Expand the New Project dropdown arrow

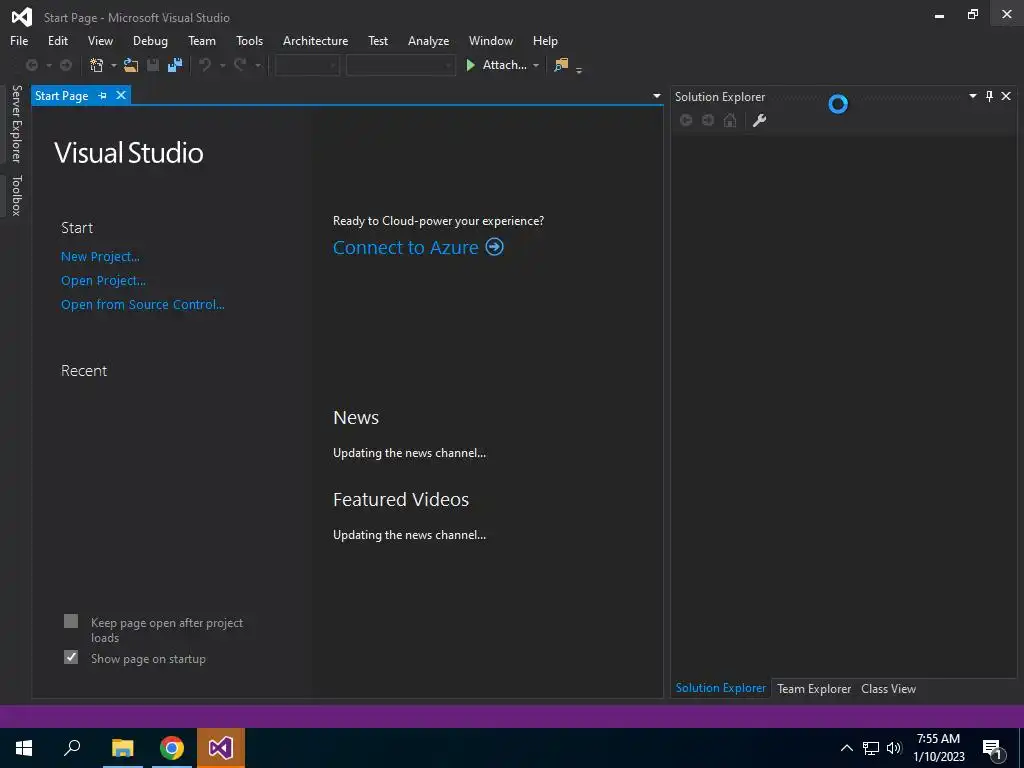tap(114, 65)
